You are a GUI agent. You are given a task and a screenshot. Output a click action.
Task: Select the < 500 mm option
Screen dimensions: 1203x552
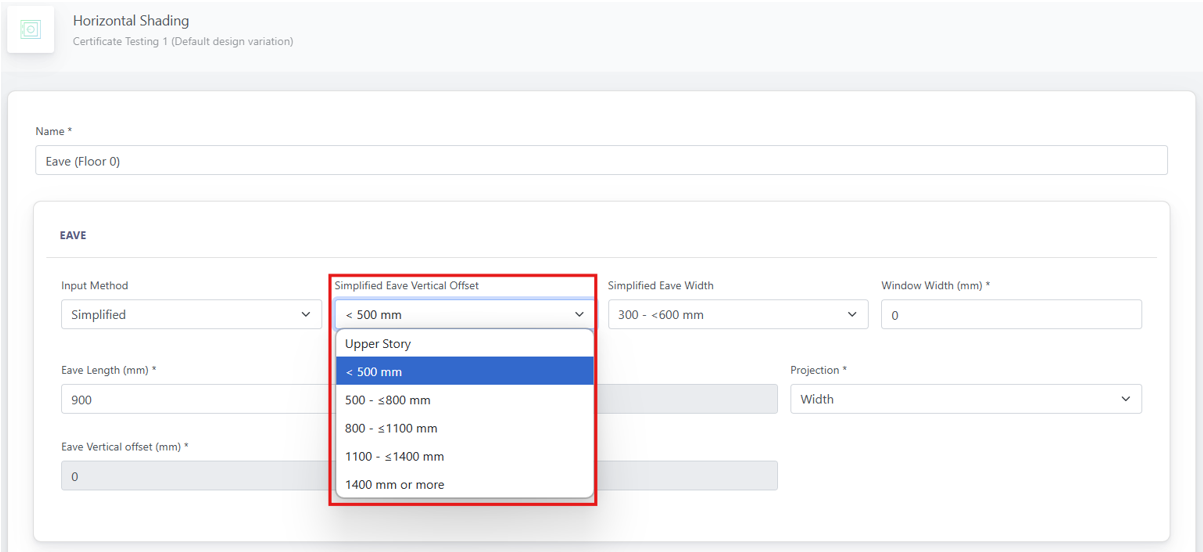click(x=465, y=372)
